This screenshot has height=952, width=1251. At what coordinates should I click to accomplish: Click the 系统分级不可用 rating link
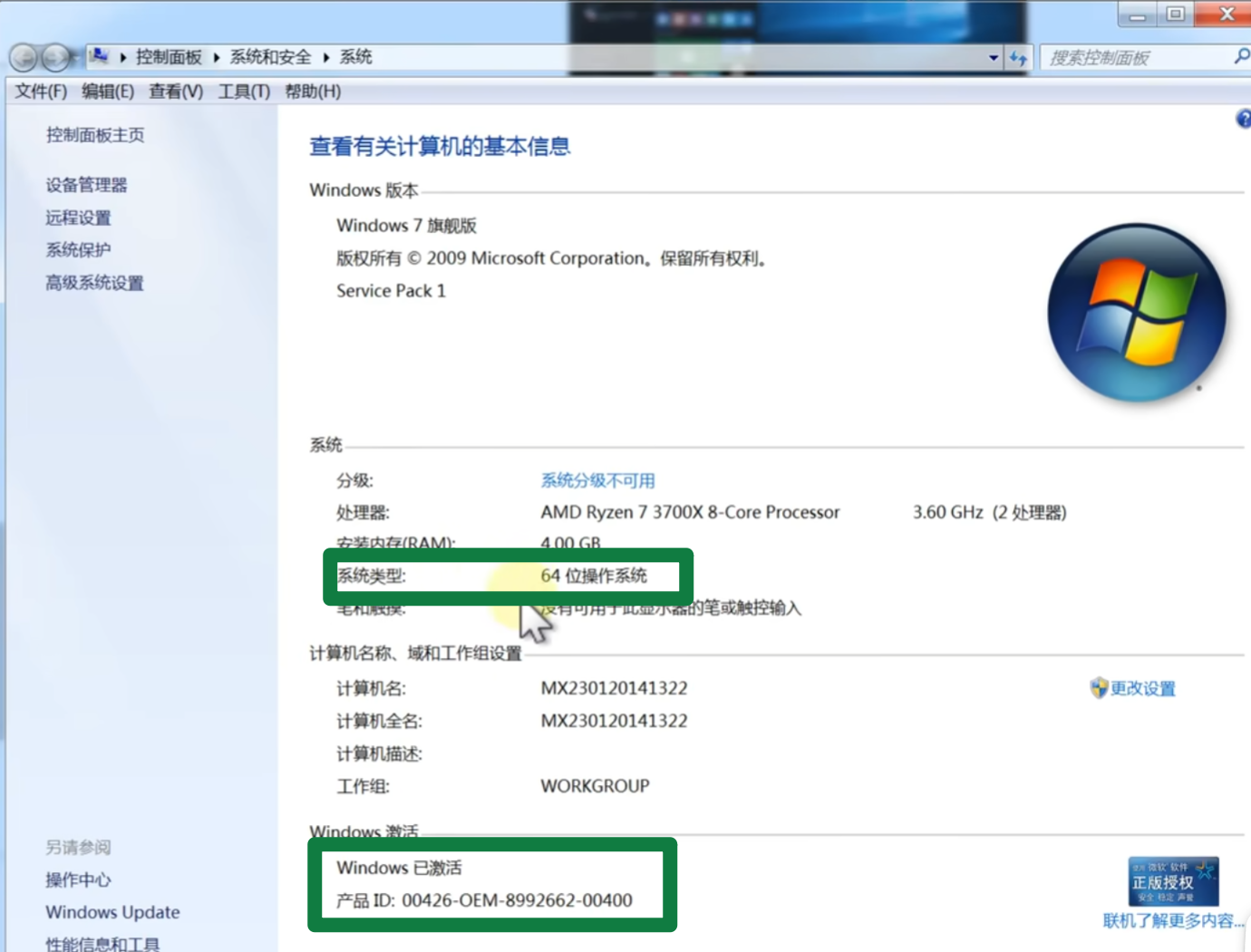coord(597,481)
